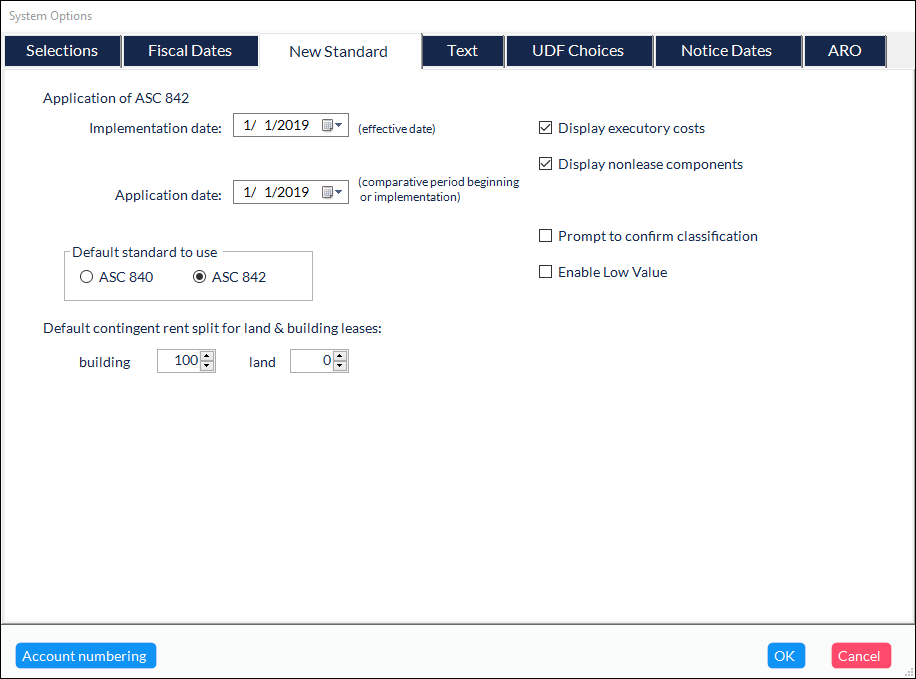Screen dimensions: 916x679
Task: Switch to the Selections tab
Action: point(62,51)
